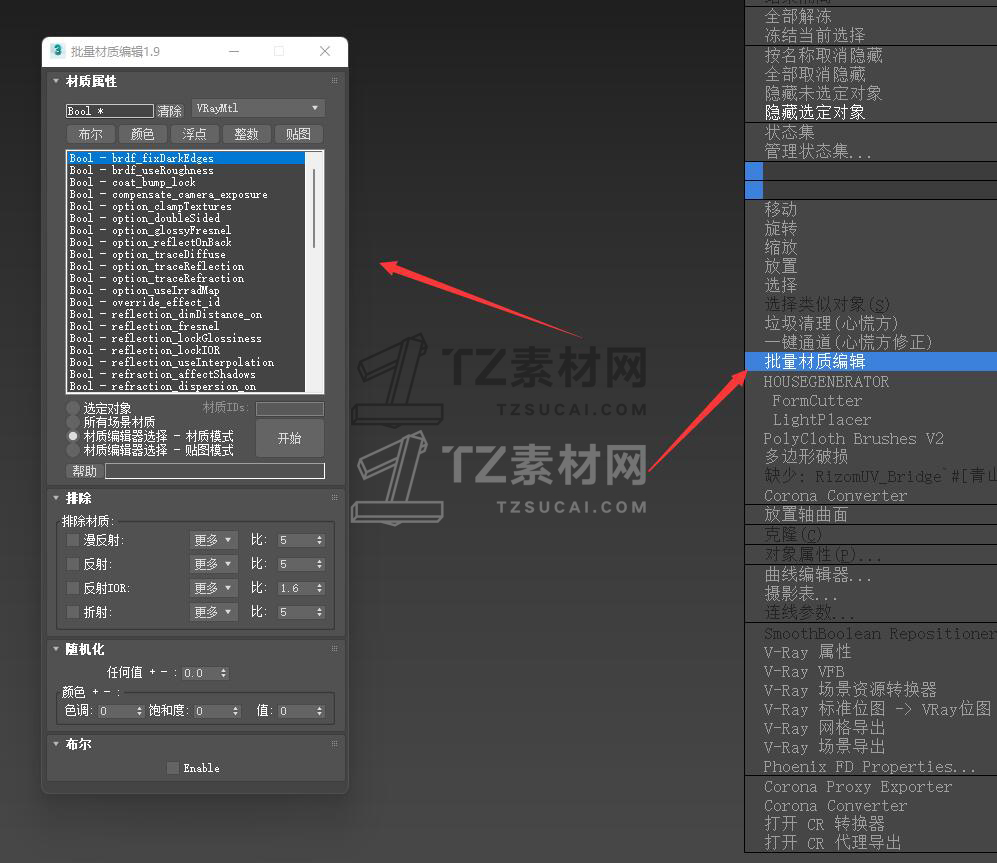The height and width of the screenshot is (863, 997).
Task: Select the Bool - coat_bump_lock list row
Action: pos(186,182)
